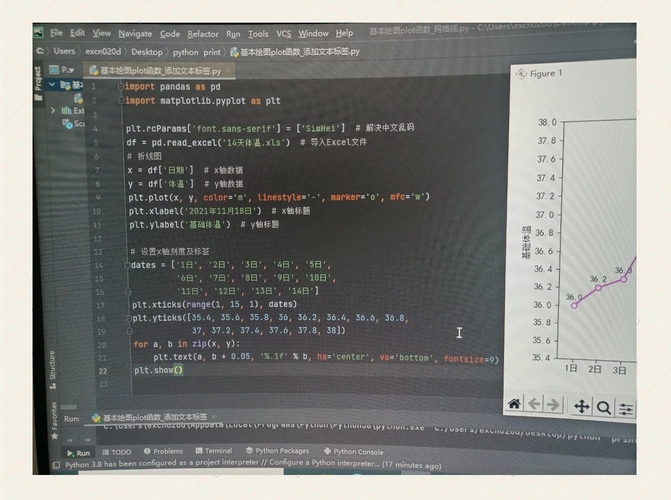Click the drive icon at breadcrumb start
671x500 pixels.
[40, 51]
